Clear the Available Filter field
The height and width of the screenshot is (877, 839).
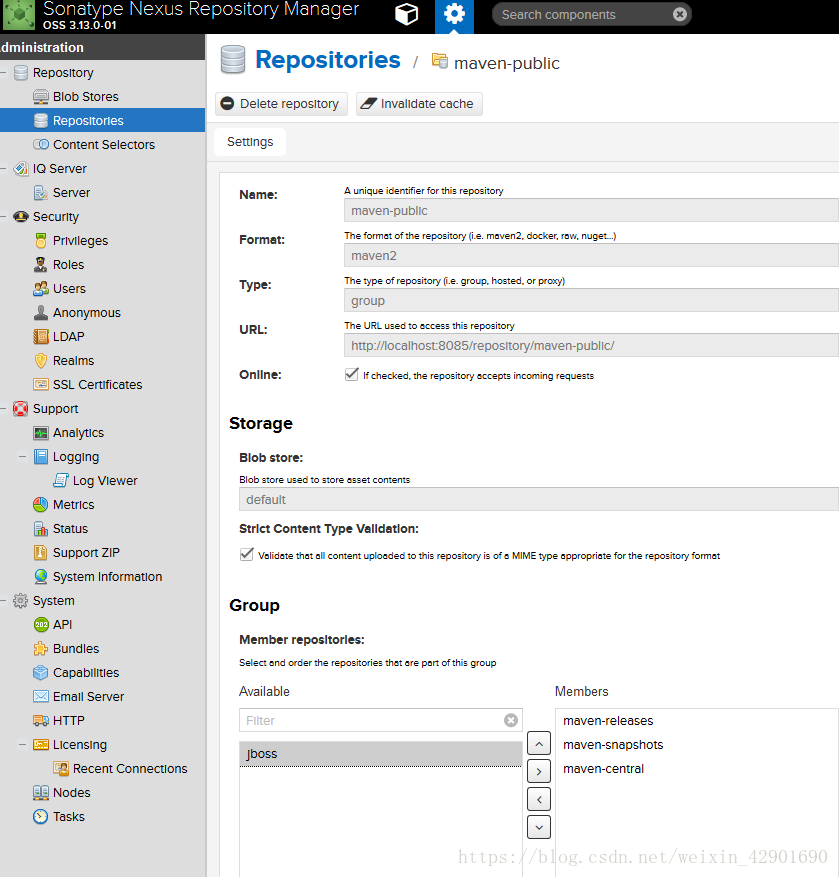[511, 720]
